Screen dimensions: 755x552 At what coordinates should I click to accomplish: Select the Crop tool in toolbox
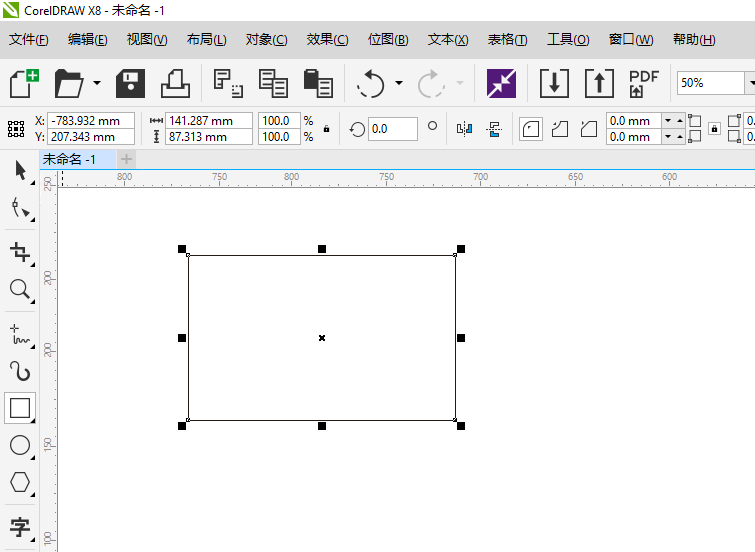point(20,250)
